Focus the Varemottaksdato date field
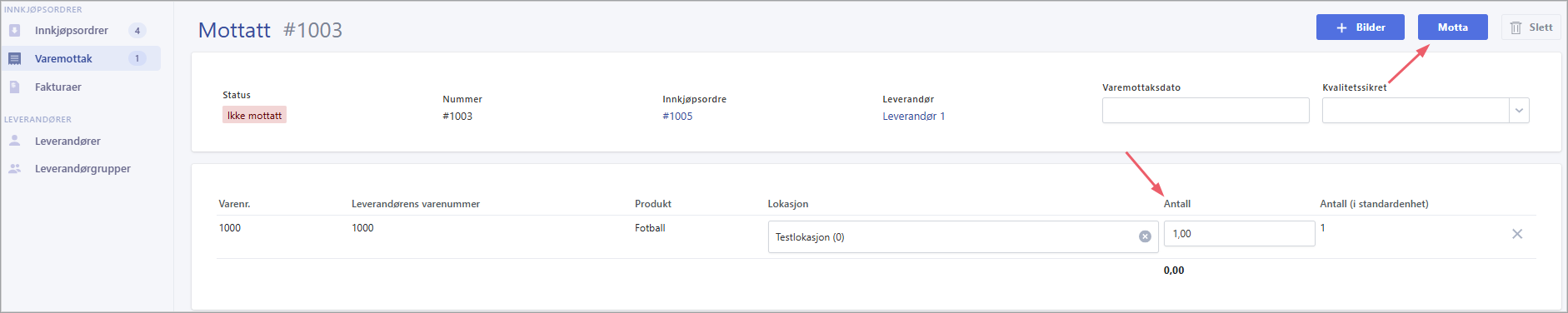Viewport: 1568px width, 313px height. [x=1206, y=111]
